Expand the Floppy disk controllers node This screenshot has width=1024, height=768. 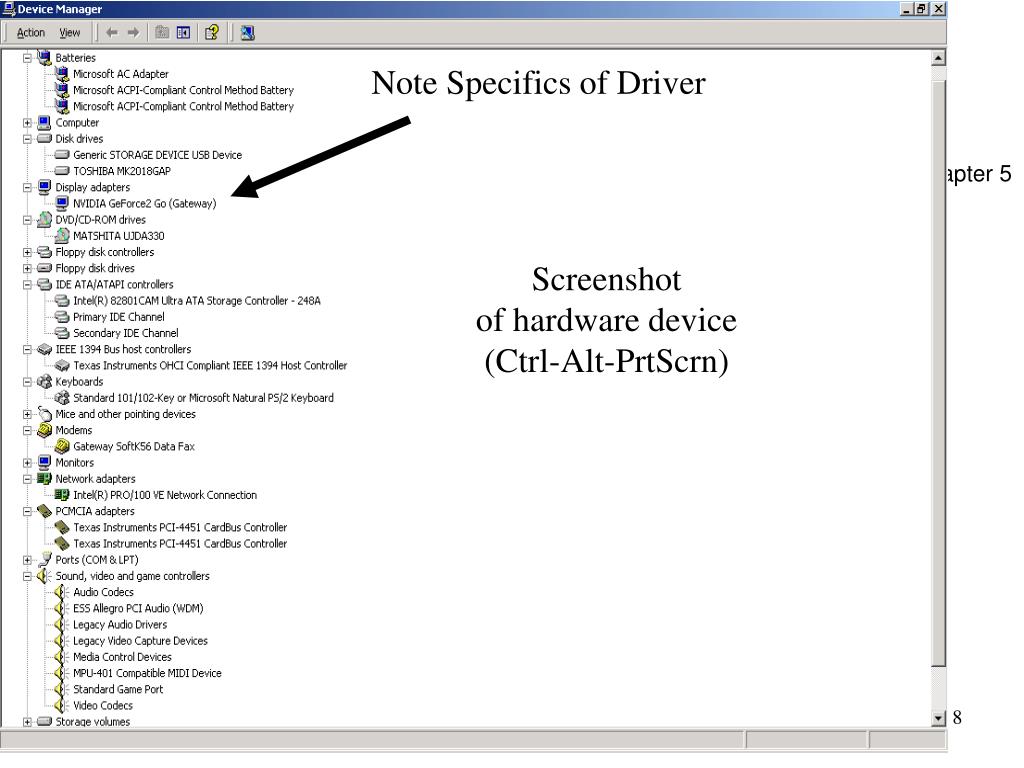point(27,252)
